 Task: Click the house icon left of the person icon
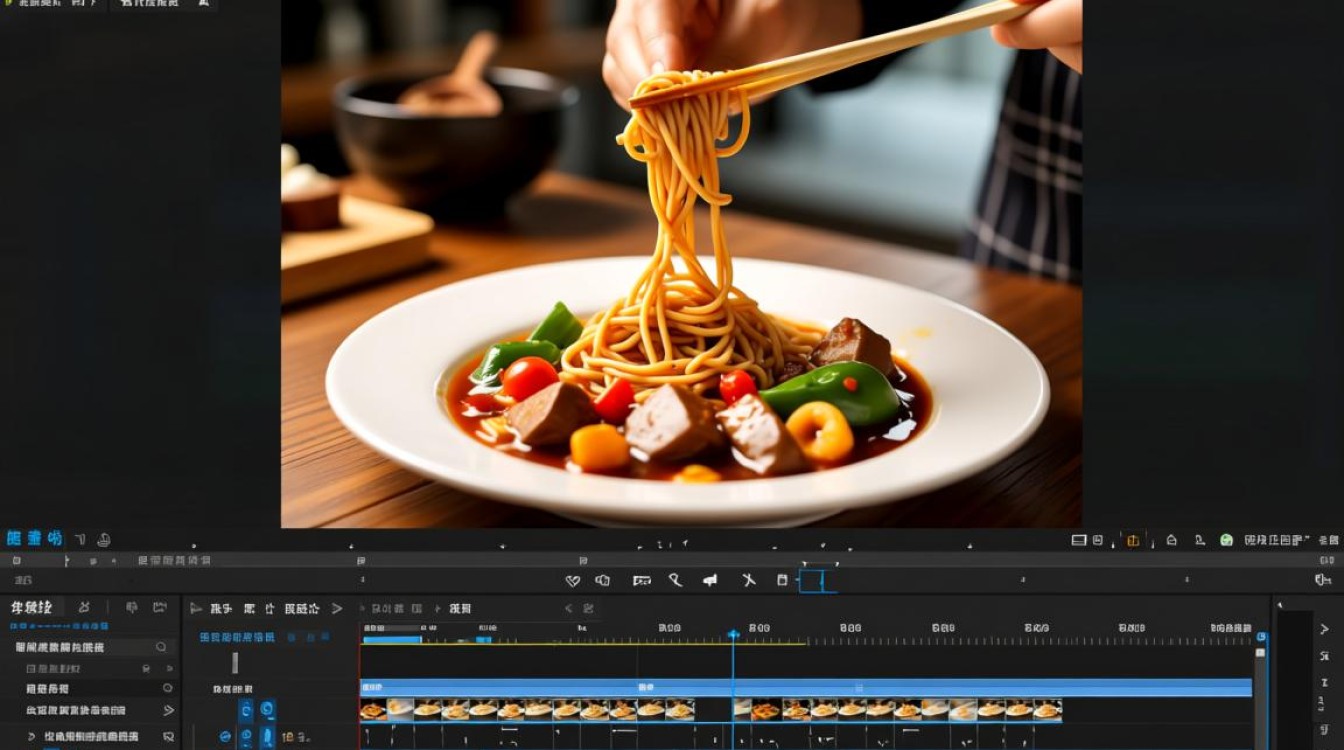[1171, 540]
